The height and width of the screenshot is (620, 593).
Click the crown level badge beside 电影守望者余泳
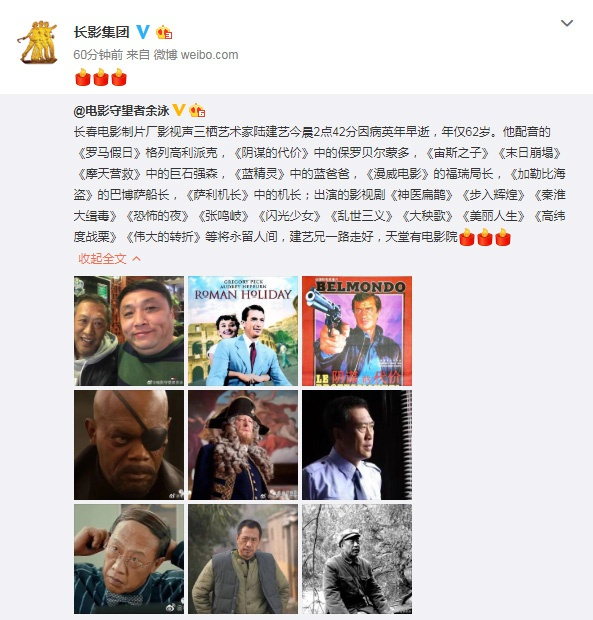(x=197, y=110)
